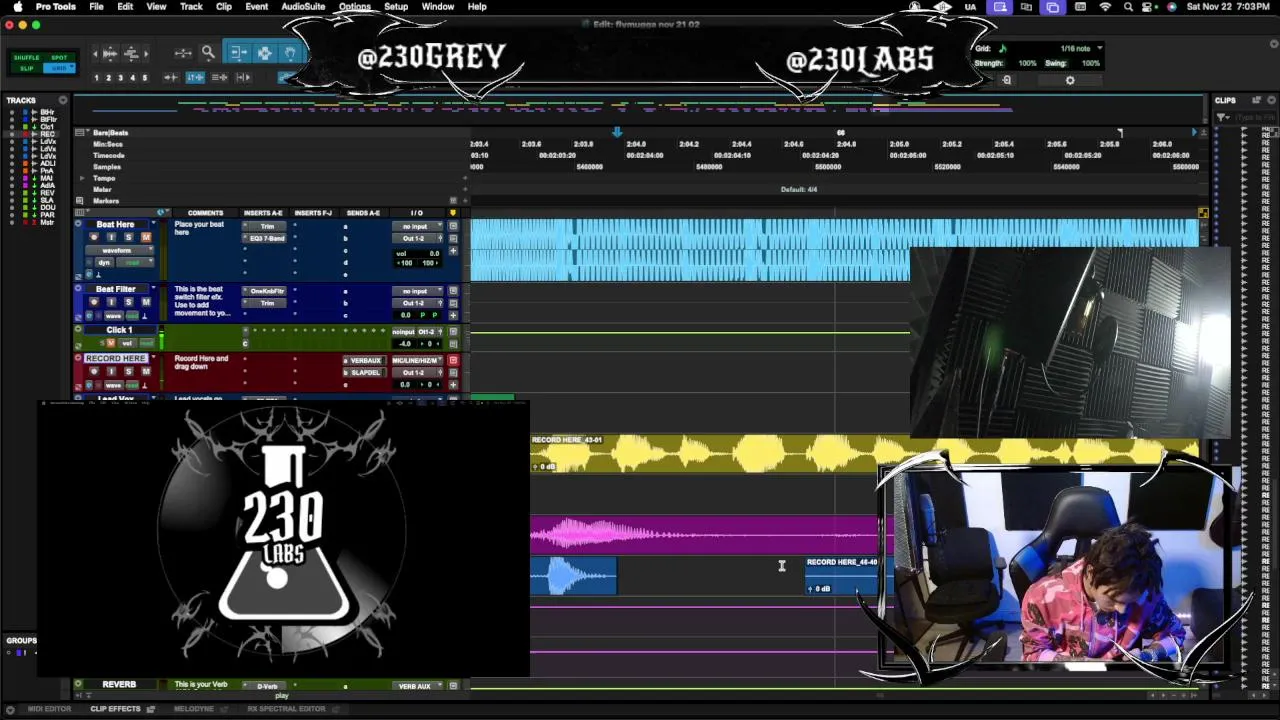Image resolution: width=1280 pixels, height=720 pixels.
Task: Expand the Tempo ruler
Action: pos(82,178)
